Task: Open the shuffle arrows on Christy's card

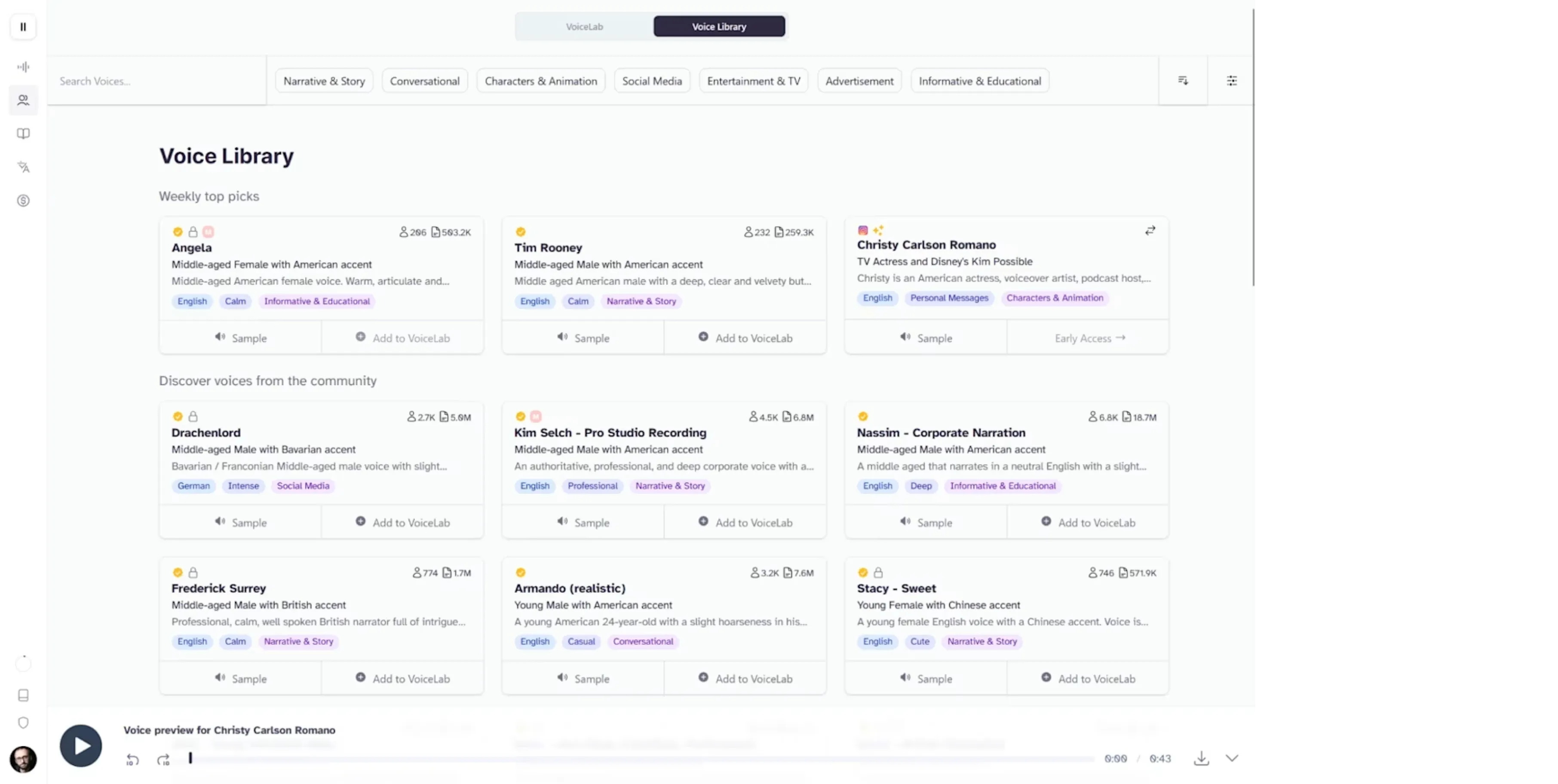Action: [1150, 230]
